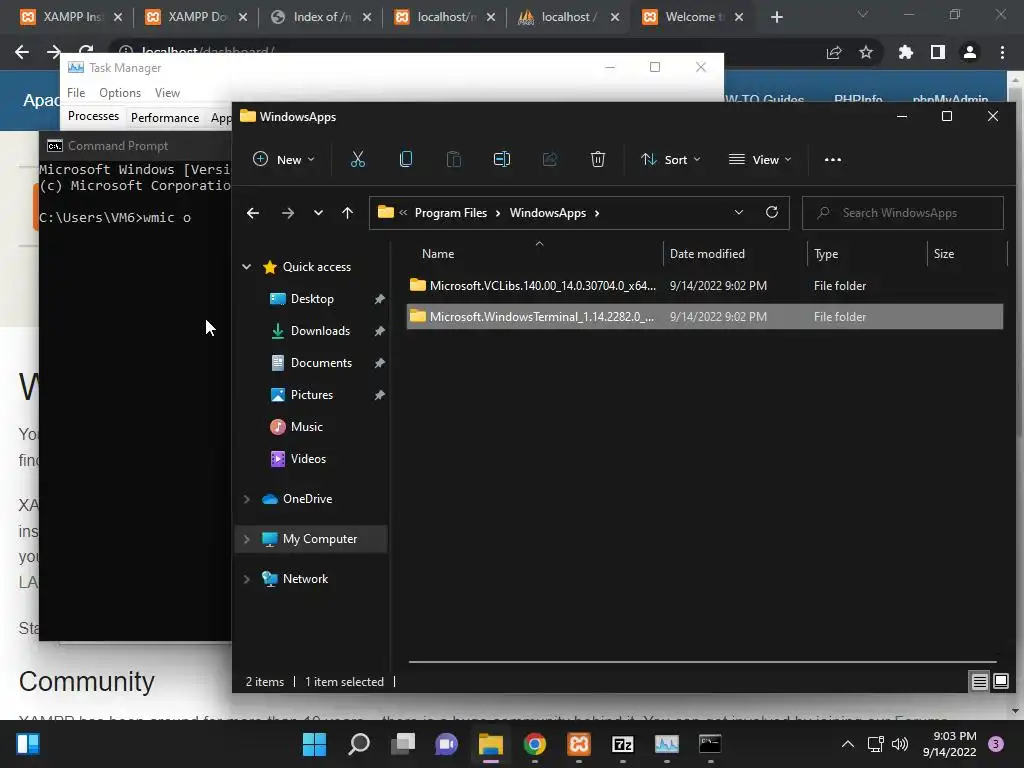
Task: Click the Paste clipboard icon in Explorer toolbar
Action: [x=453, y=159]
